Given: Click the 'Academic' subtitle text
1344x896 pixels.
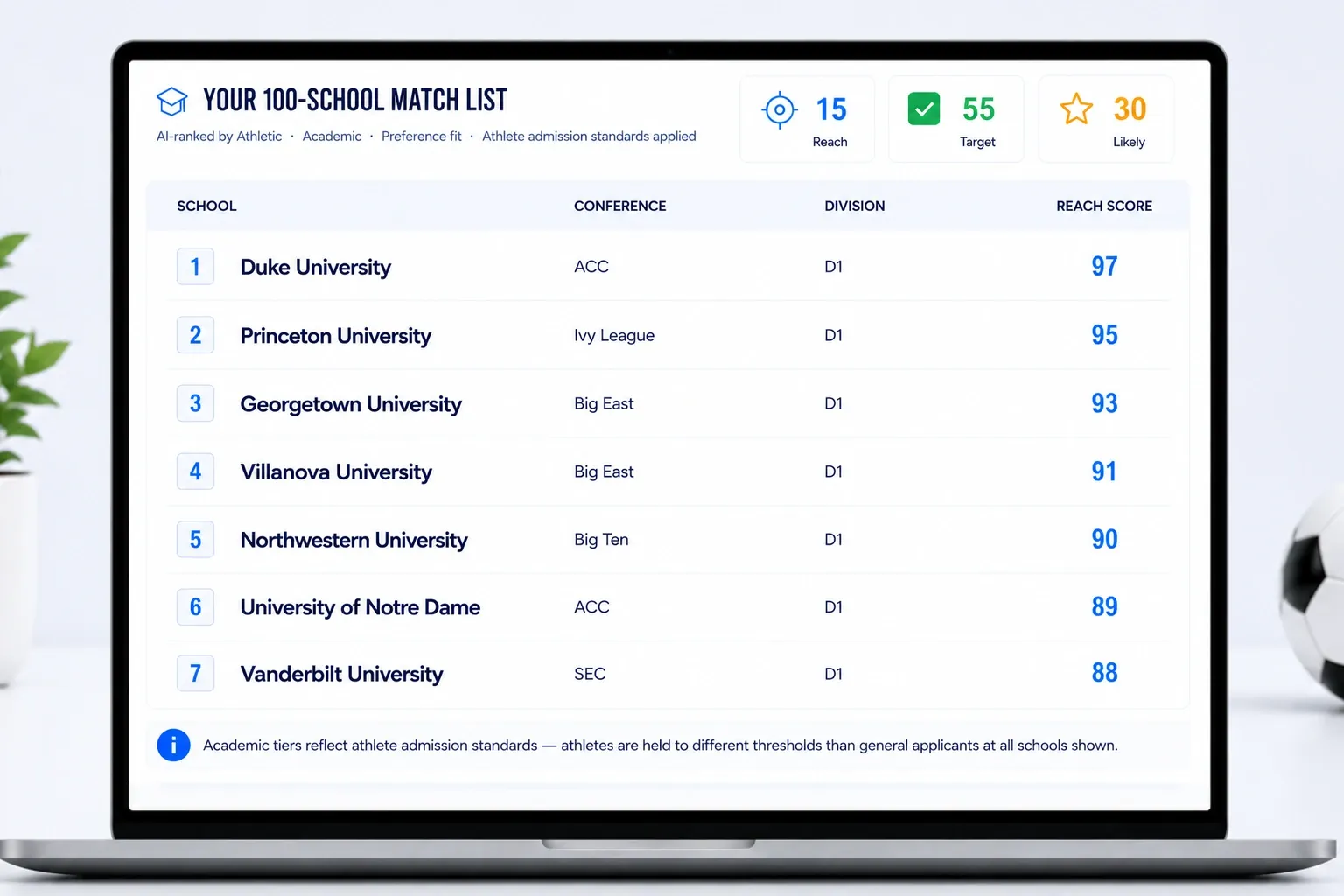Looking at the screenshot, I should [332, 136].
